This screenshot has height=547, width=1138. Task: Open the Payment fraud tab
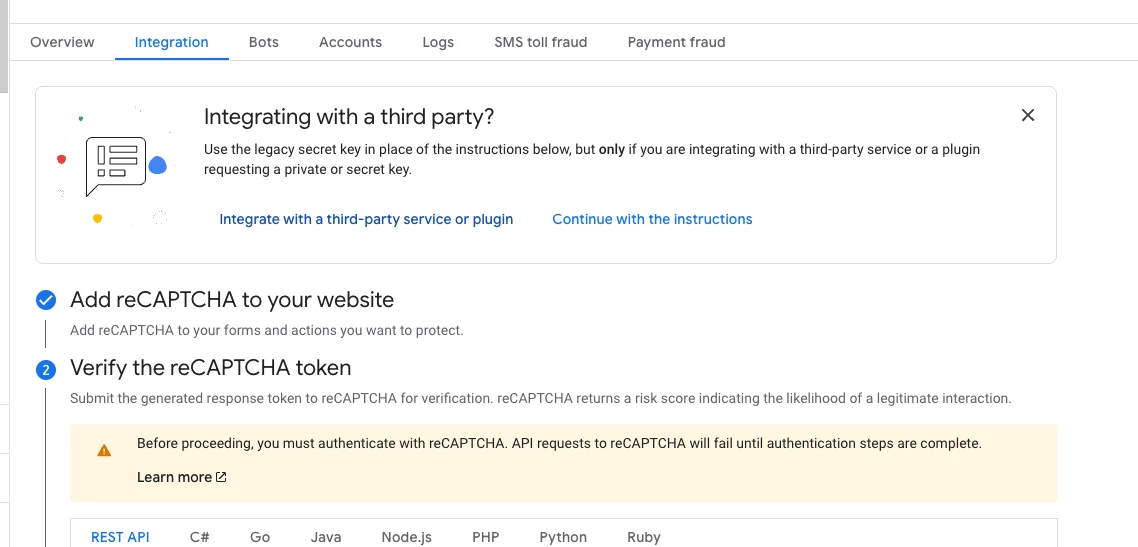click(x=676, y=42)
